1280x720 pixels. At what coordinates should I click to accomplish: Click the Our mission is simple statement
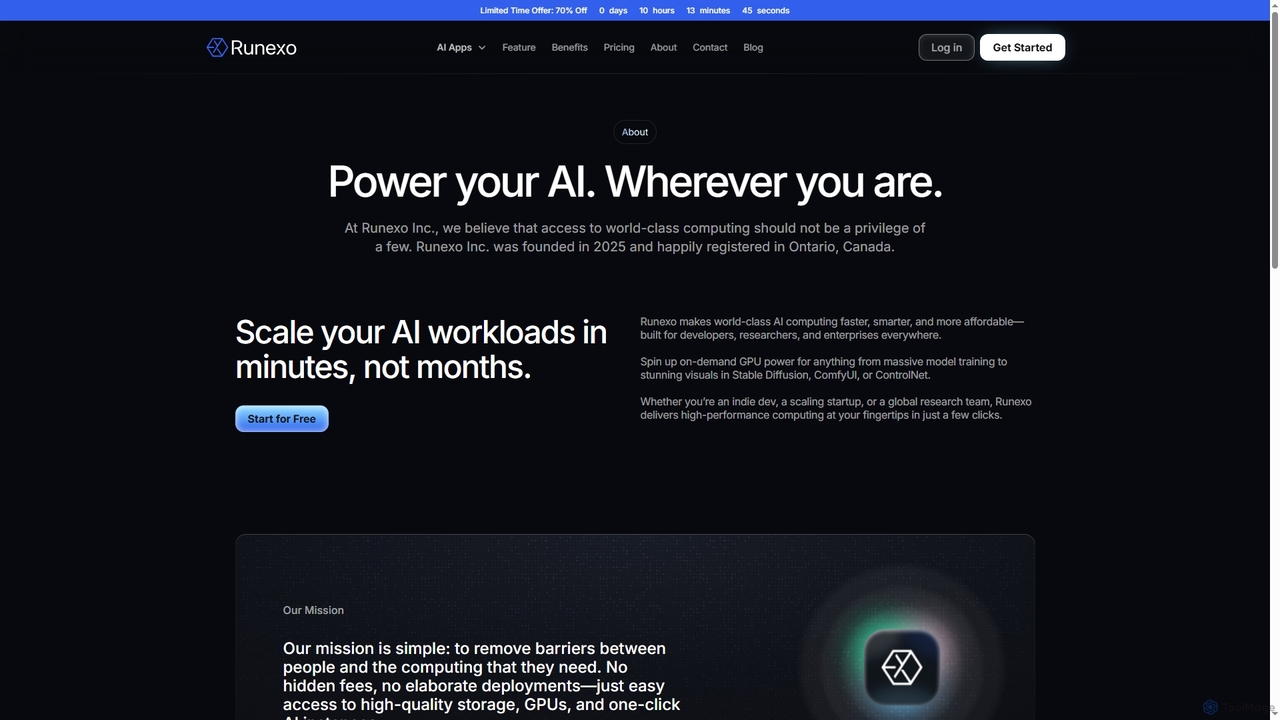click(x=482, y=685)
